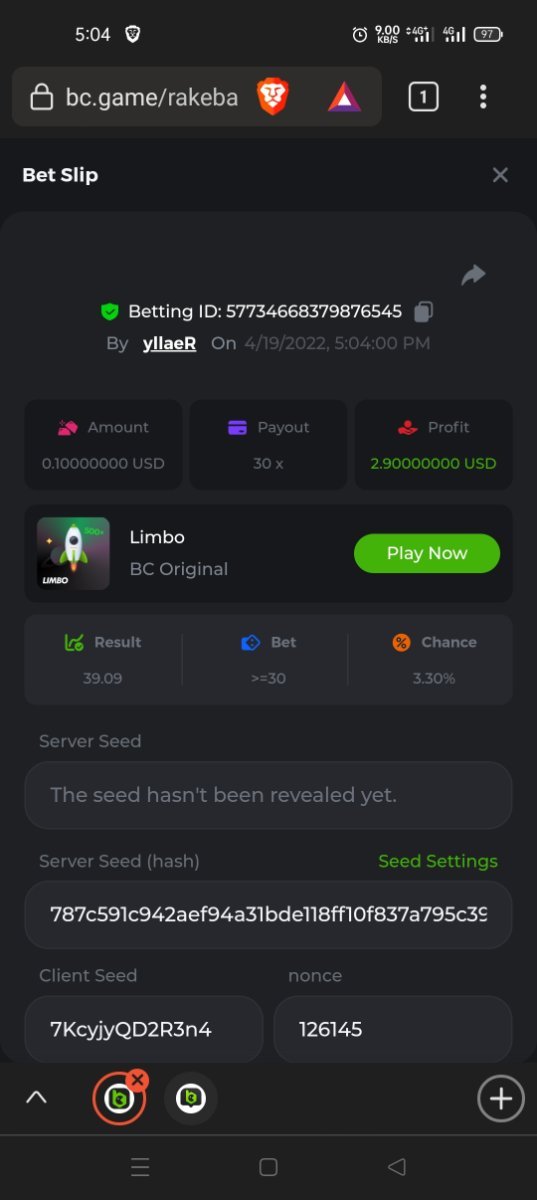Tap the Brave Rewards triangle icon
The image size is (537, 1200).
pyautogui.click(x=344, y=97)
